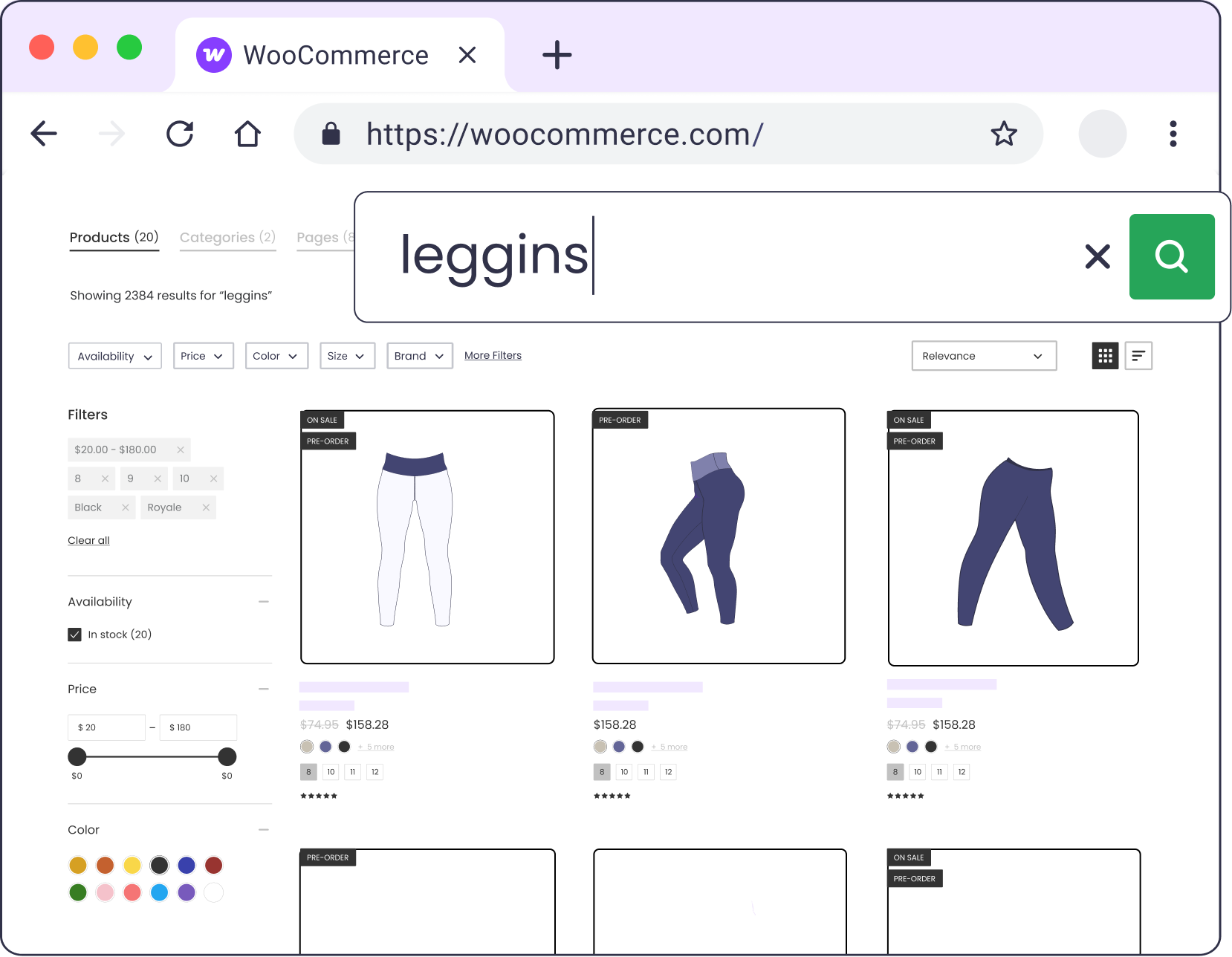Screen dimensions: 1232x957
Task: Open the Color filter dropdown
Action: click(x=276, y=356)
